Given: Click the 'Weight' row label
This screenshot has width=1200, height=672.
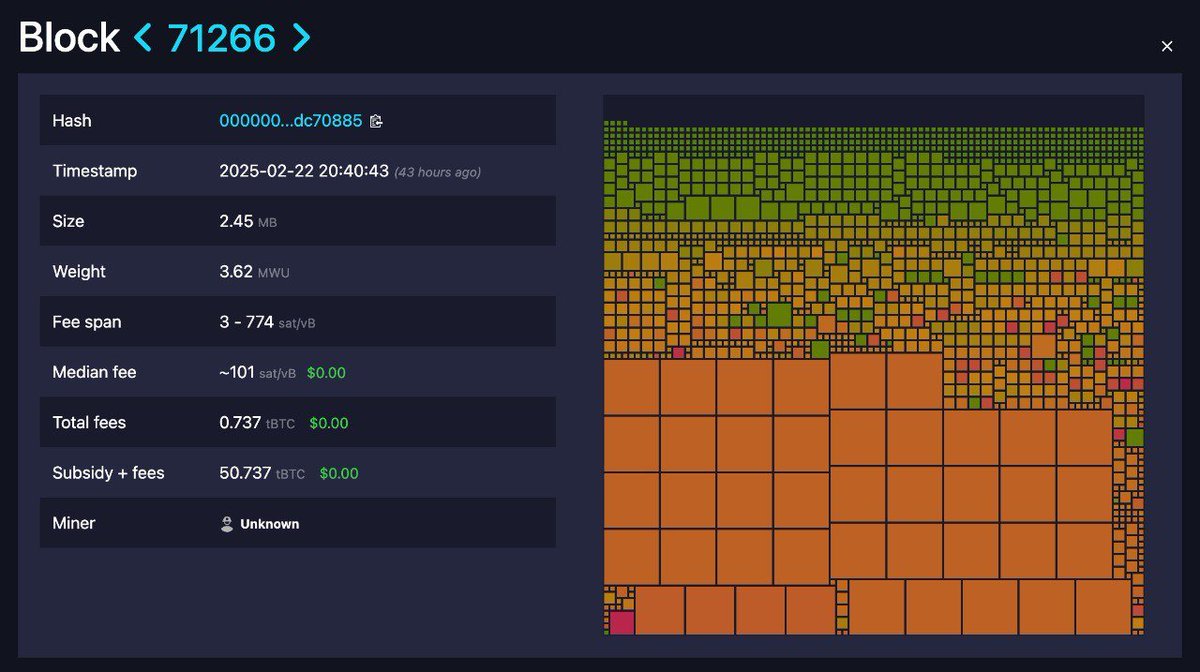Looking at the screenshot, I should pyautogui.click(x=79, y=272).
